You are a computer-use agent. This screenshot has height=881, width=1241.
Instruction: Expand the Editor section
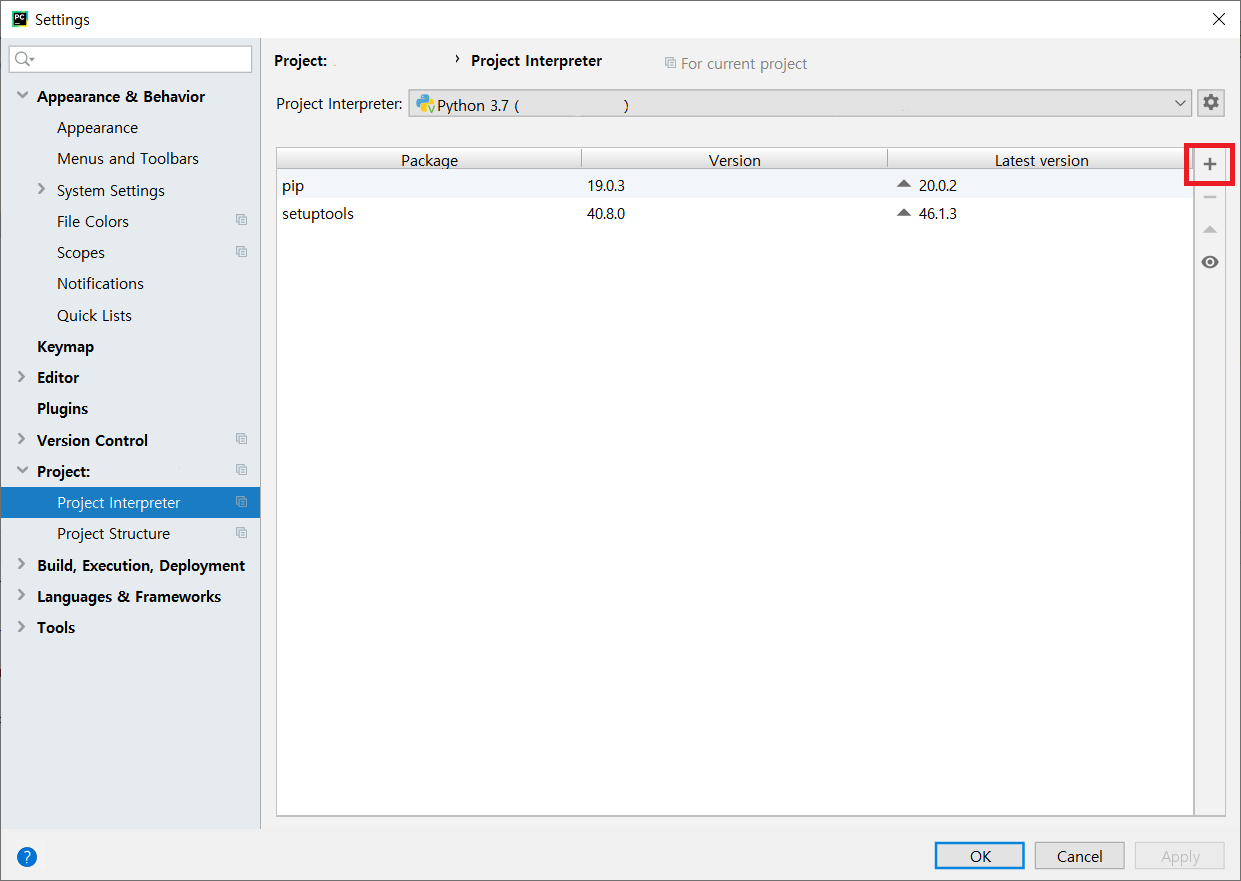click(22, 377)
